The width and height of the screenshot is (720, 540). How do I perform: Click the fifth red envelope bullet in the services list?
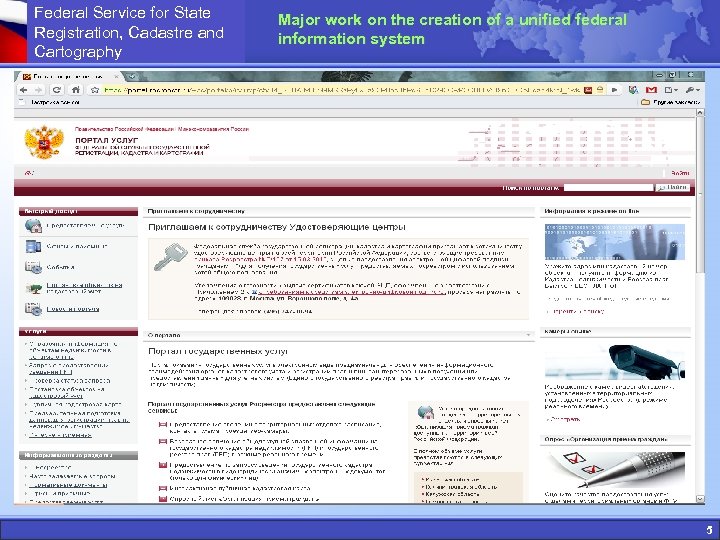click(163, 499)
